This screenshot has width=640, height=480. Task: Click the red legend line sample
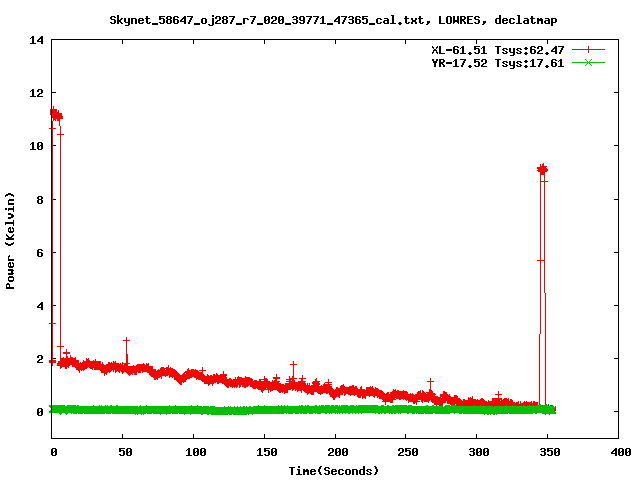pos(588,50)
